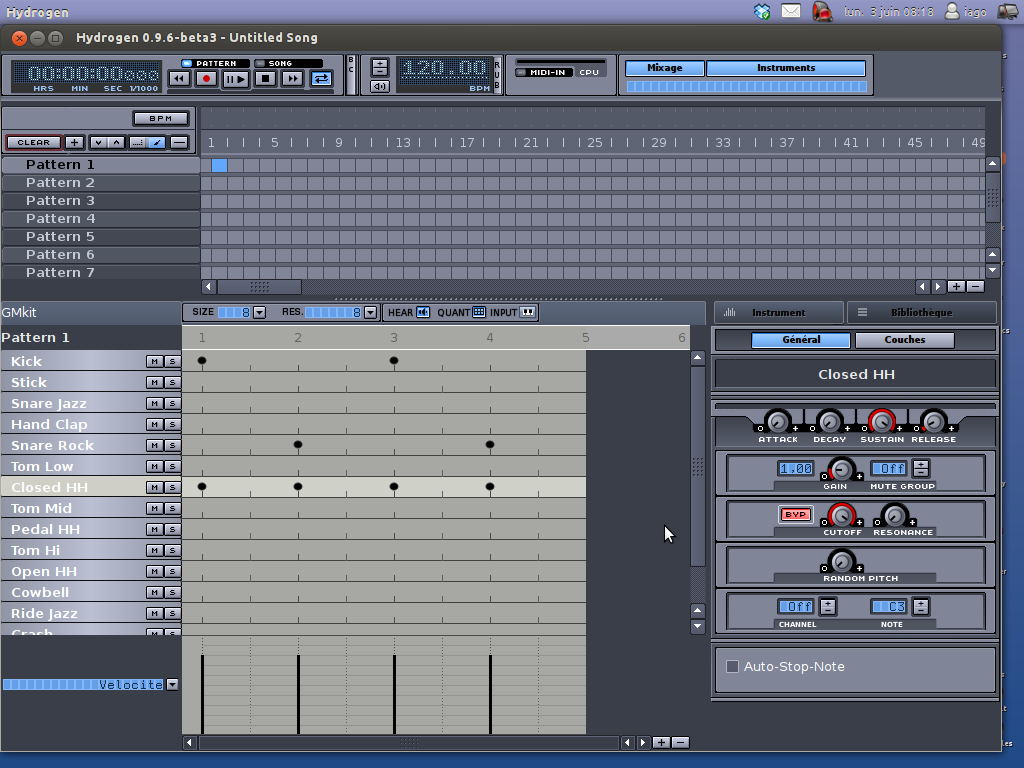
Task: Select the song editor draw mode pencil
Action: point(156,142)
